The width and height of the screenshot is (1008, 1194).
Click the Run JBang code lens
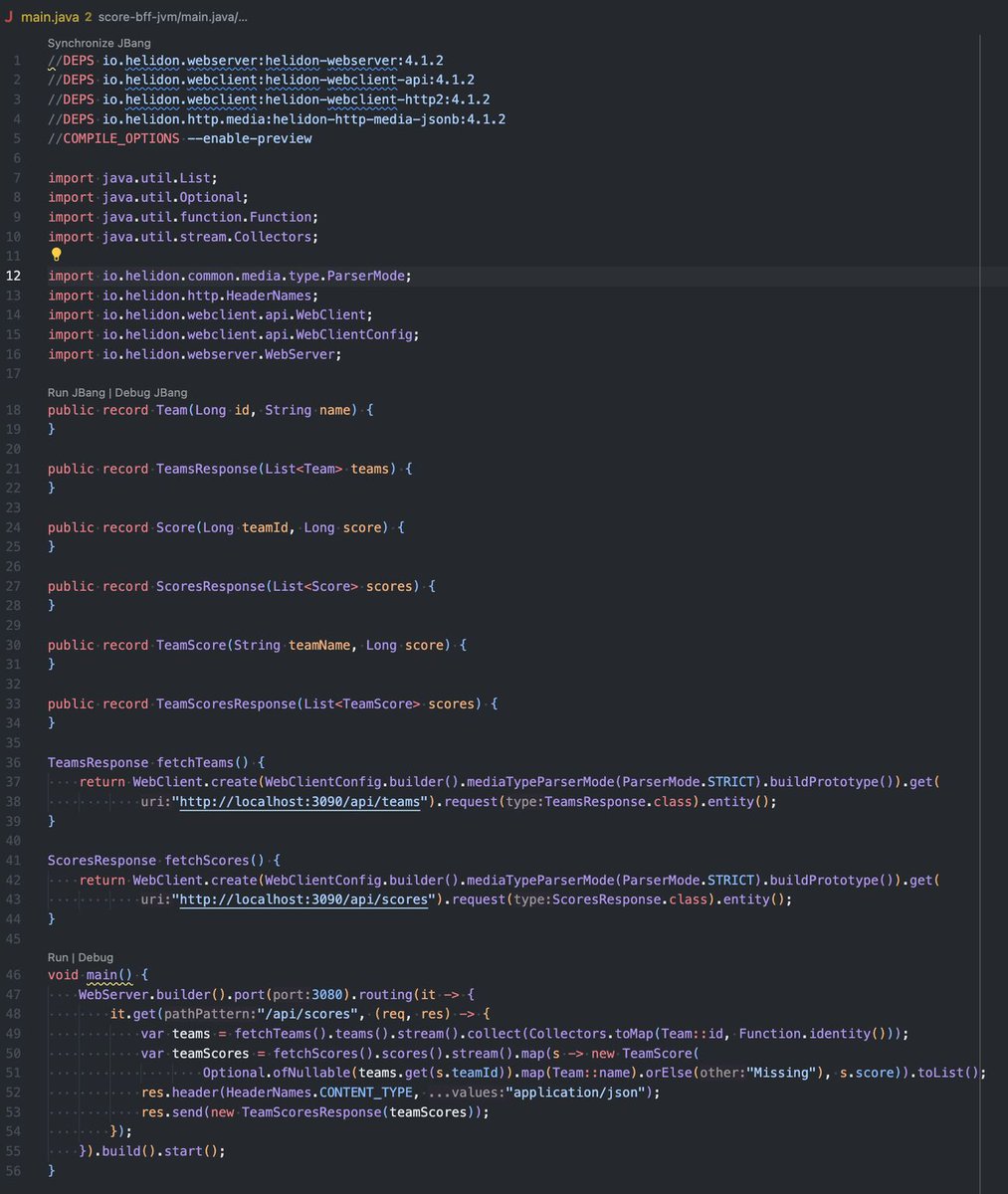(77, 393)
